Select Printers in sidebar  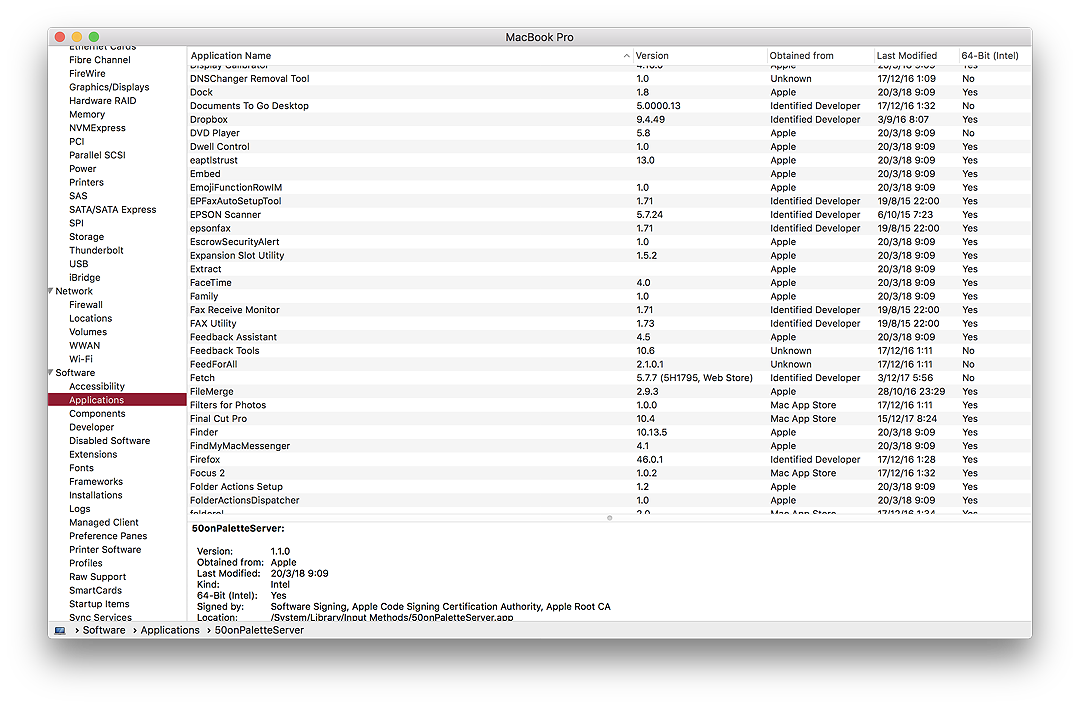click(x=86, y=183)
